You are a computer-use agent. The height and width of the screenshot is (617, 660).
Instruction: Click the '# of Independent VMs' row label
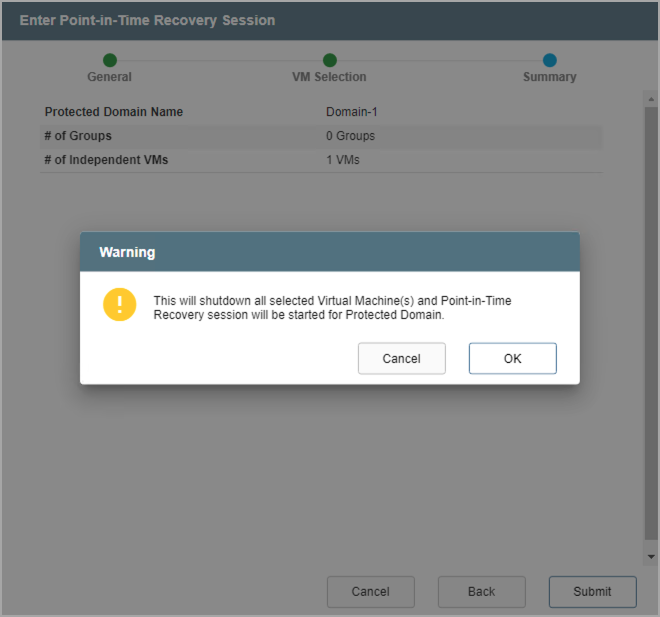(x=106, y=160)
